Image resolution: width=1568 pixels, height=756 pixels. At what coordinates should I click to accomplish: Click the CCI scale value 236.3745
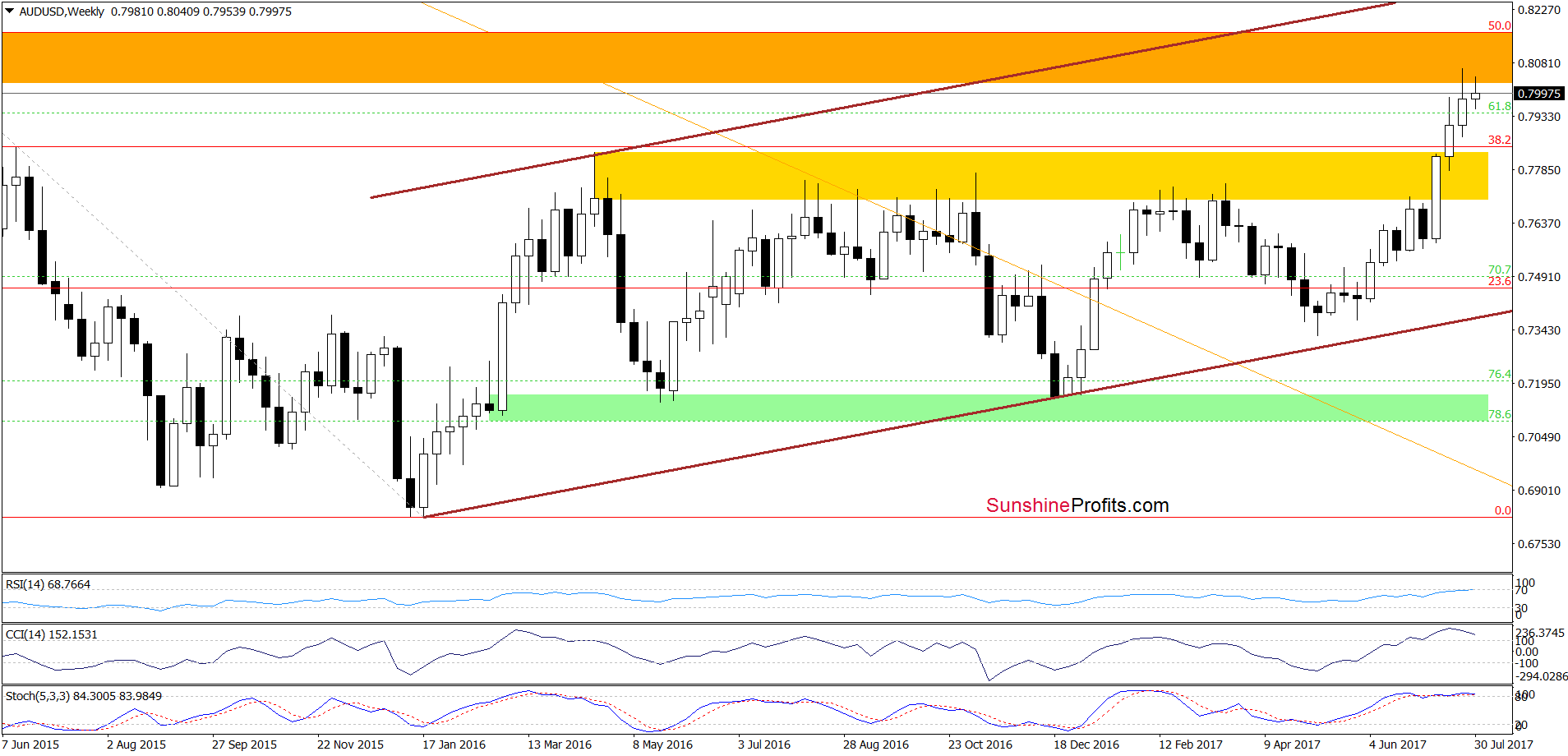click(x=1540, y=633)
